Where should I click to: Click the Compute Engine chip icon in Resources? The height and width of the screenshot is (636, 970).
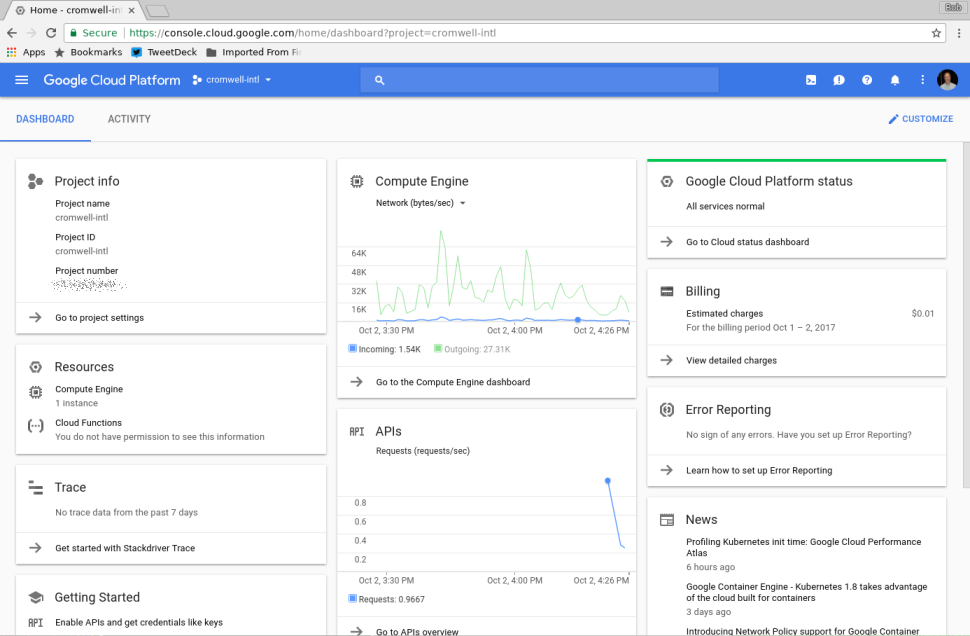35,392
